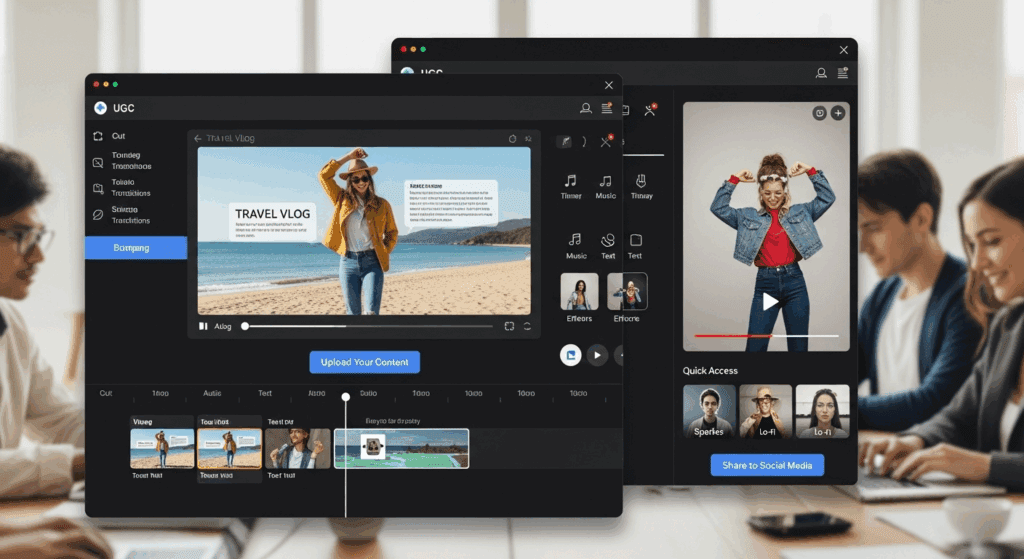Open the right Lo-Fi preset with a woman
The height and width of the screenshot is (559, 1024).
[822, 411]
